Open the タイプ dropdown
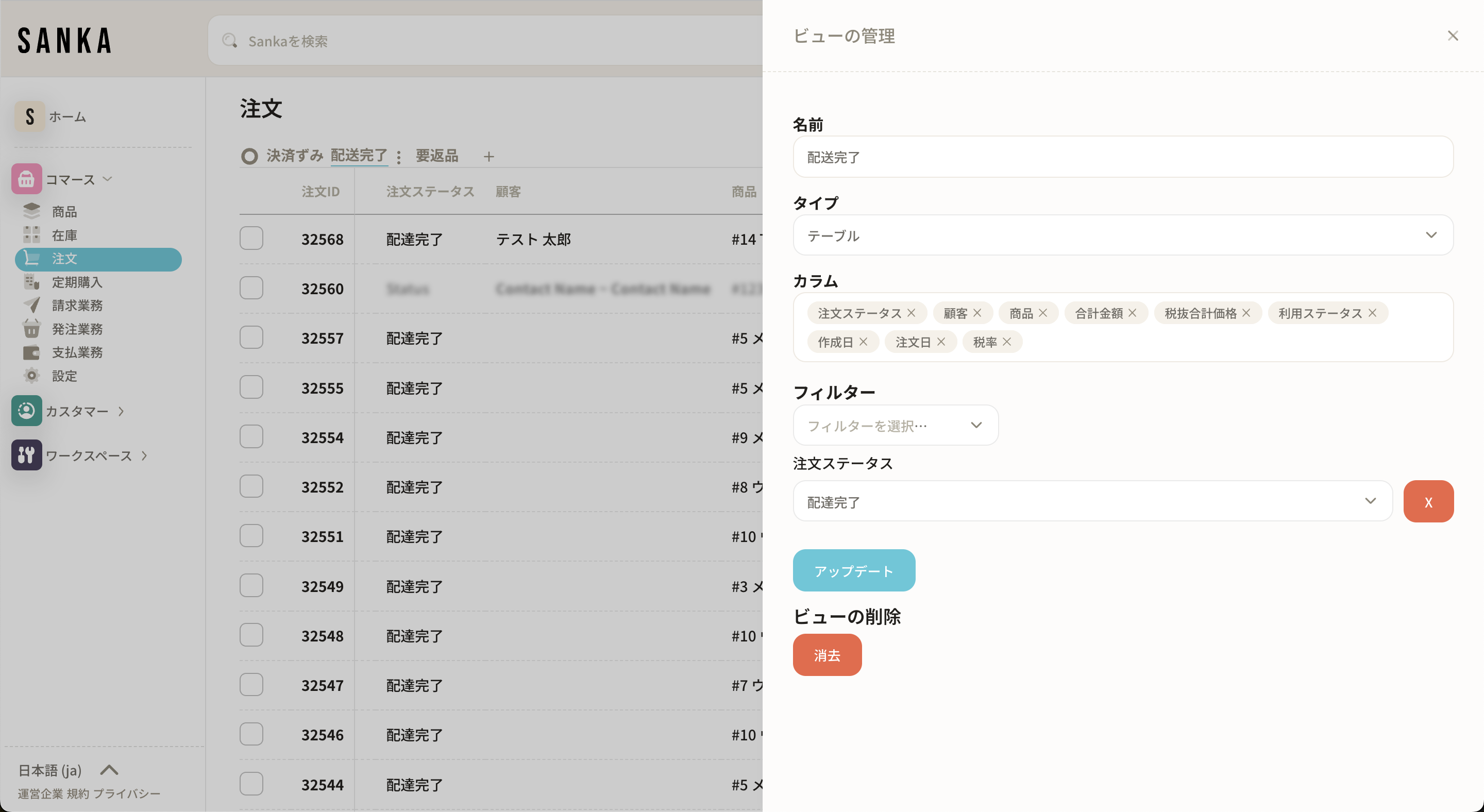The image size is (1484, 812). pos(1122,235)
